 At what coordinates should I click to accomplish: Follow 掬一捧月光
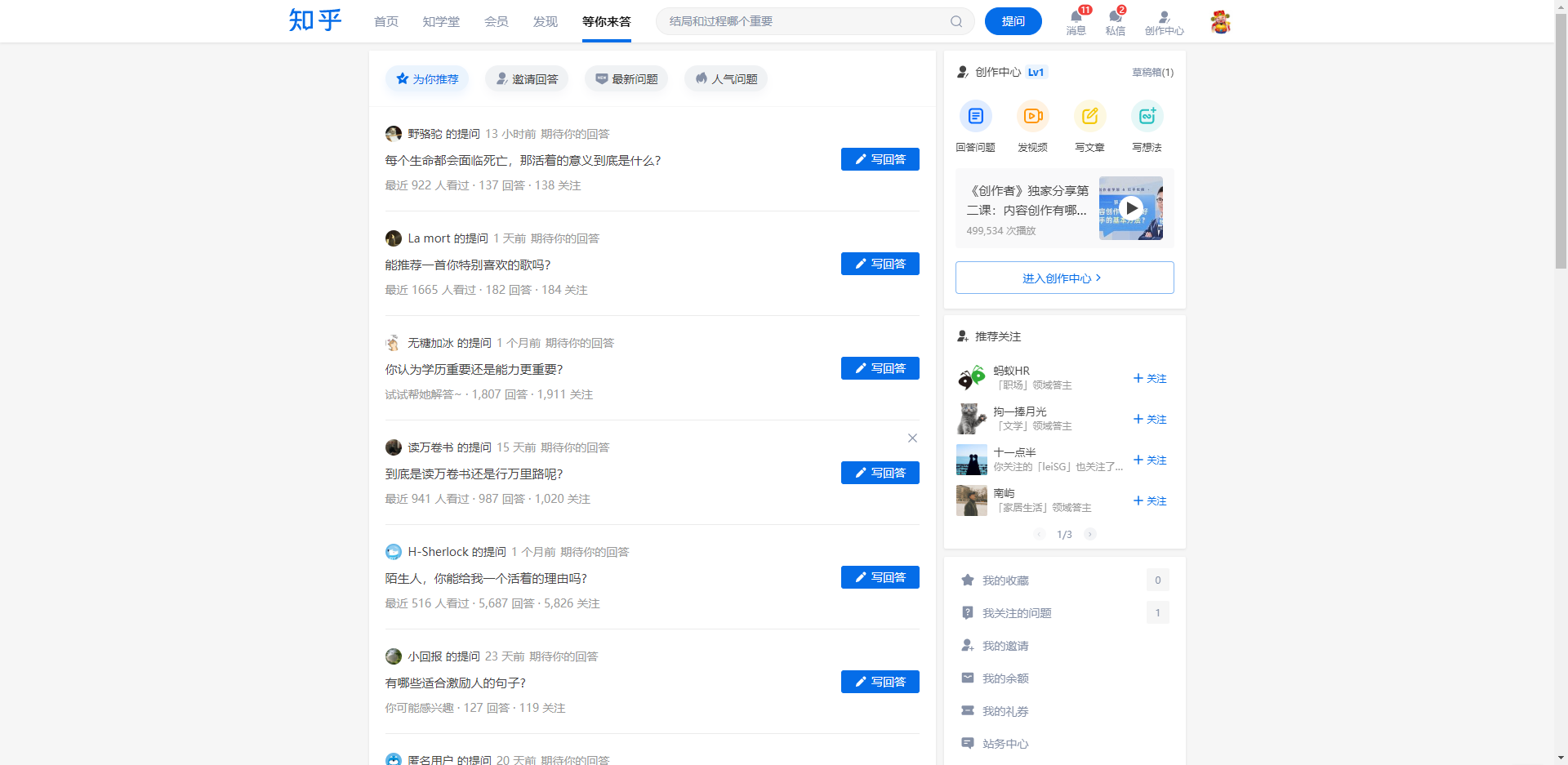tap(1150, 419)
